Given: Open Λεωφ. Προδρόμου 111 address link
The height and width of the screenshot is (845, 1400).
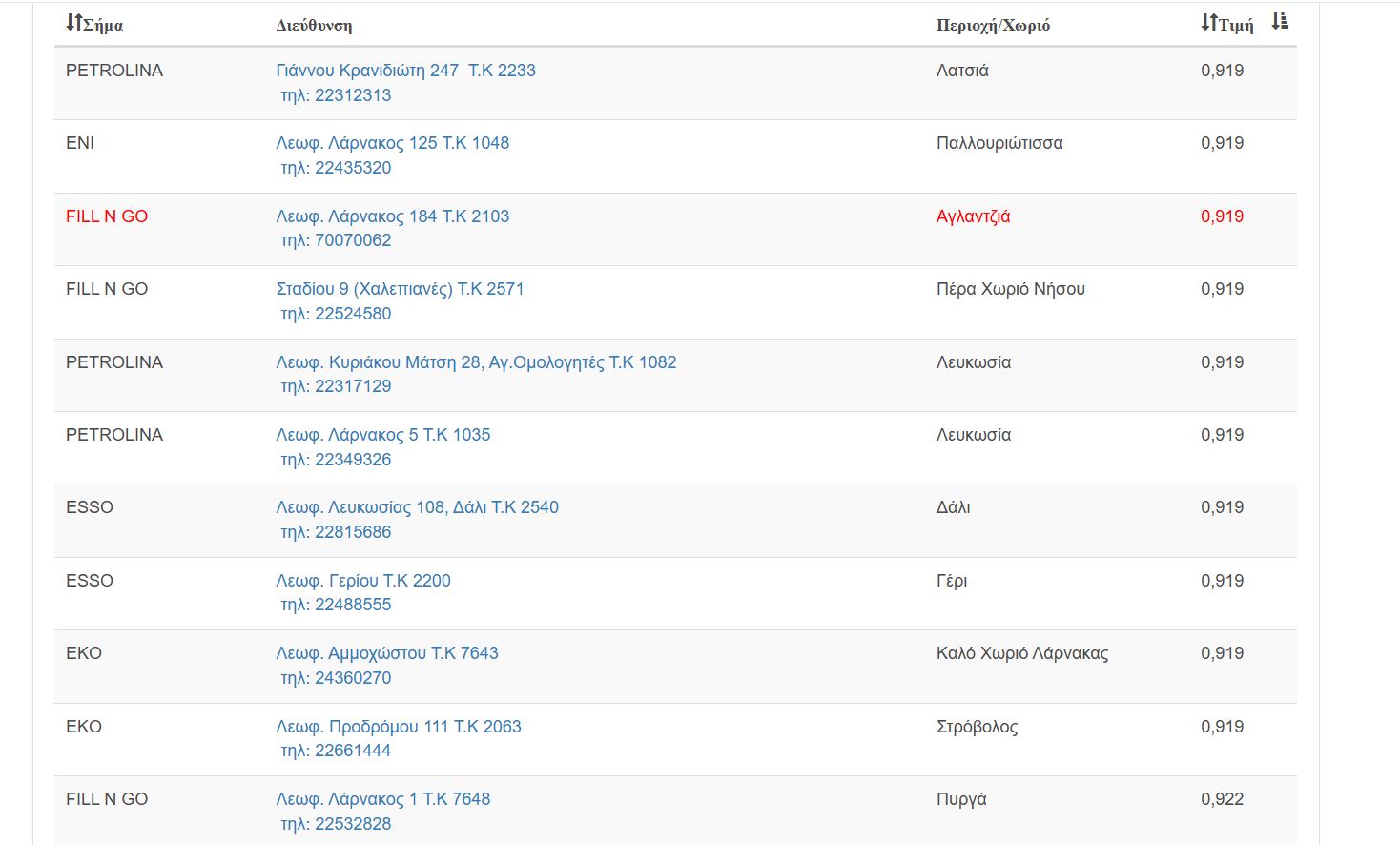Looking at the screenshot, I should [x=398, y=727].
